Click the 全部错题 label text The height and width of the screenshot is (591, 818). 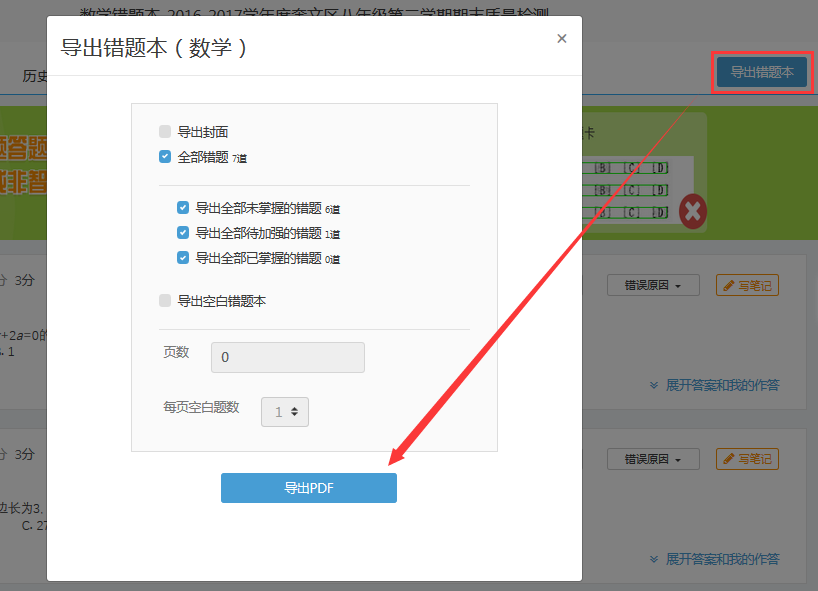coord(203,157)
